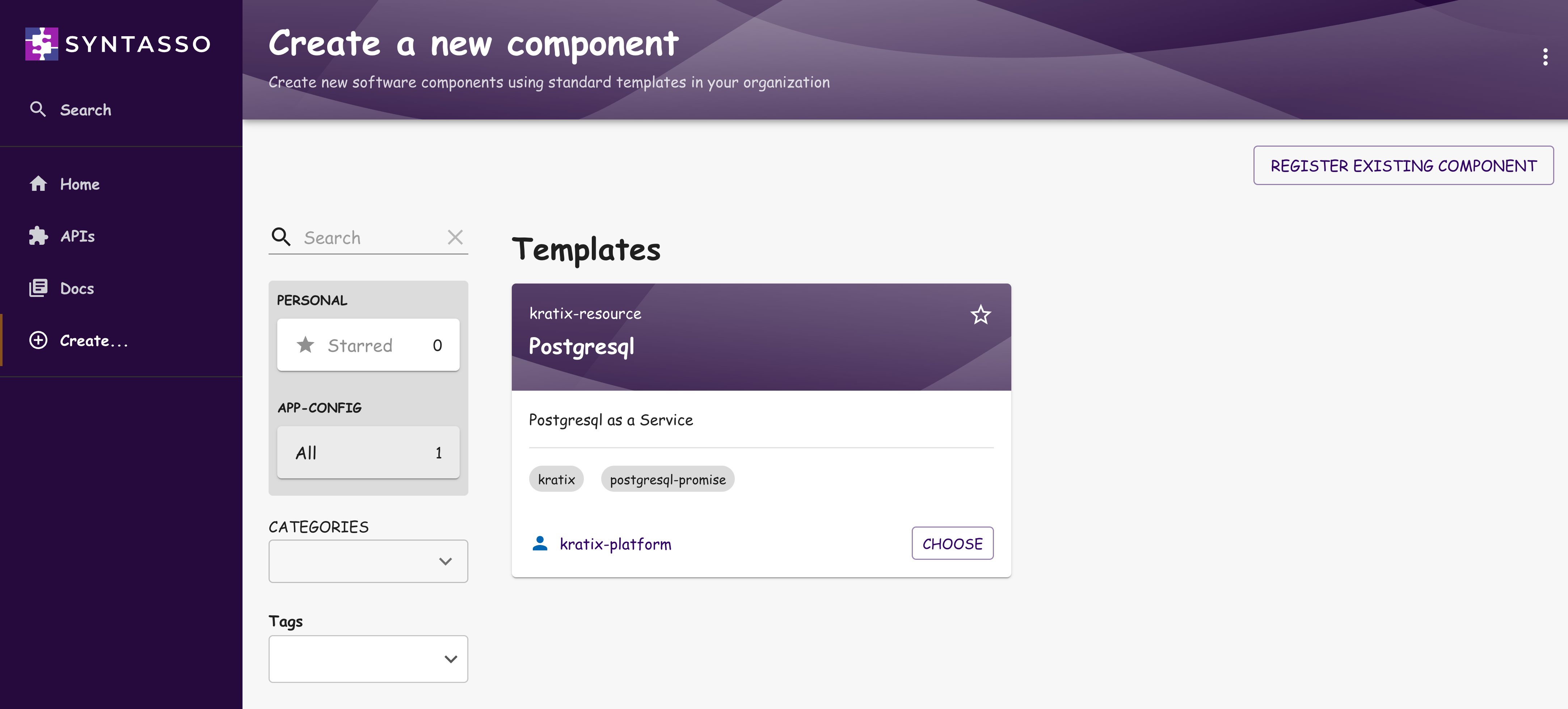Open the three-dot more options menu

click(1545, 57)
